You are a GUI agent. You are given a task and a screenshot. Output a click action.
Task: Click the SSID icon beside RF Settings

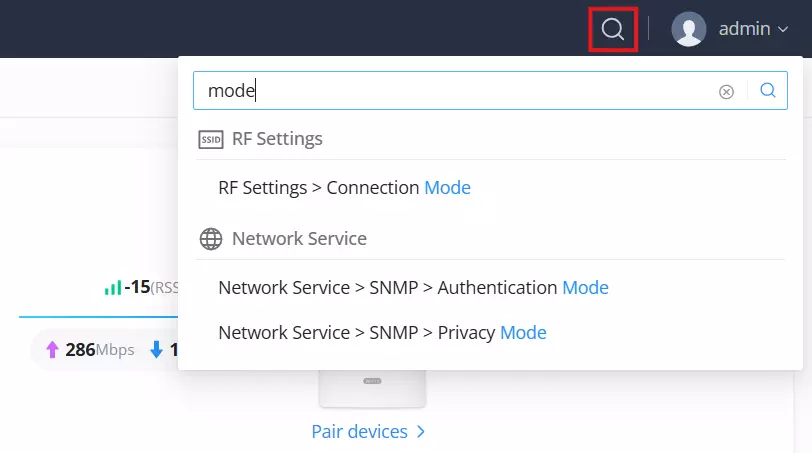(211, 139)
